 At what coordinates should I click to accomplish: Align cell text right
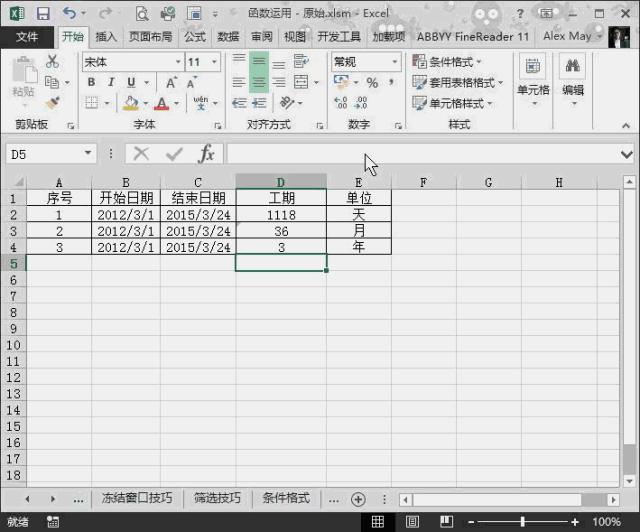pyautogui.click(x=279, y=83)
